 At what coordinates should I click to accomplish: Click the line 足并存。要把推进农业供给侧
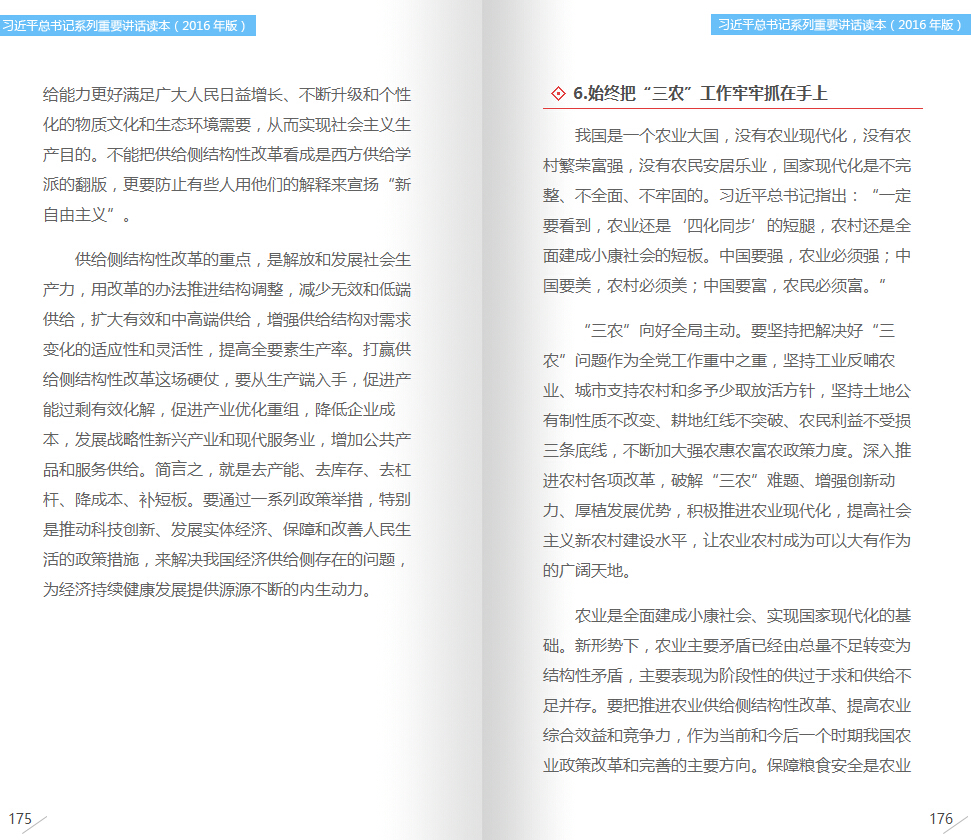coord(727,706)
